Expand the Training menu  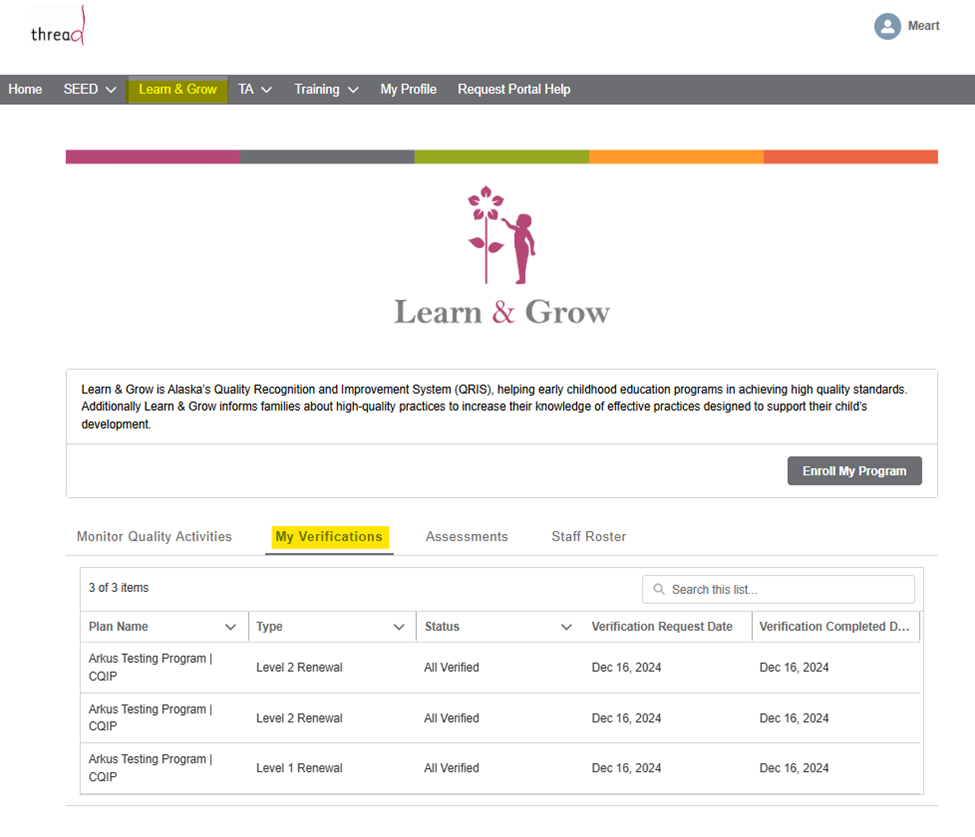tap(326, 90)
